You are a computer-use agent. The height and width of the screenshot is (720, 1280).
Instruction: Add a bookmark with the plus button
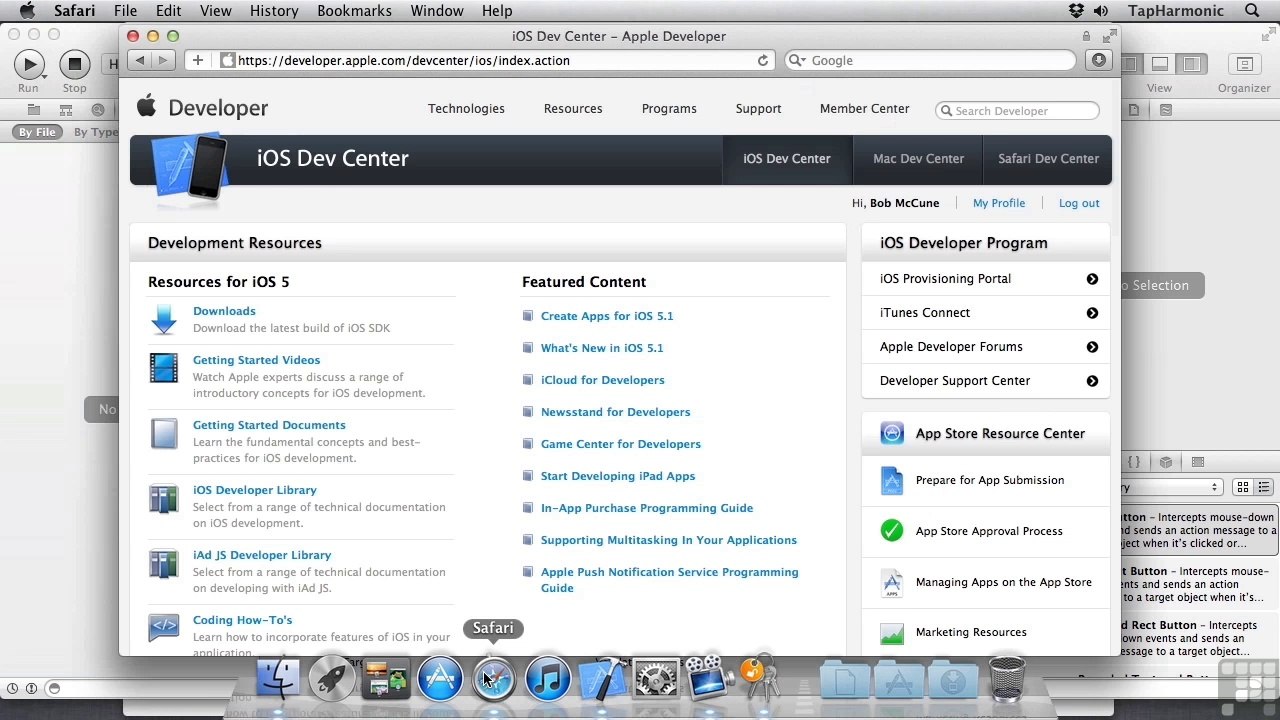point(198,60)
